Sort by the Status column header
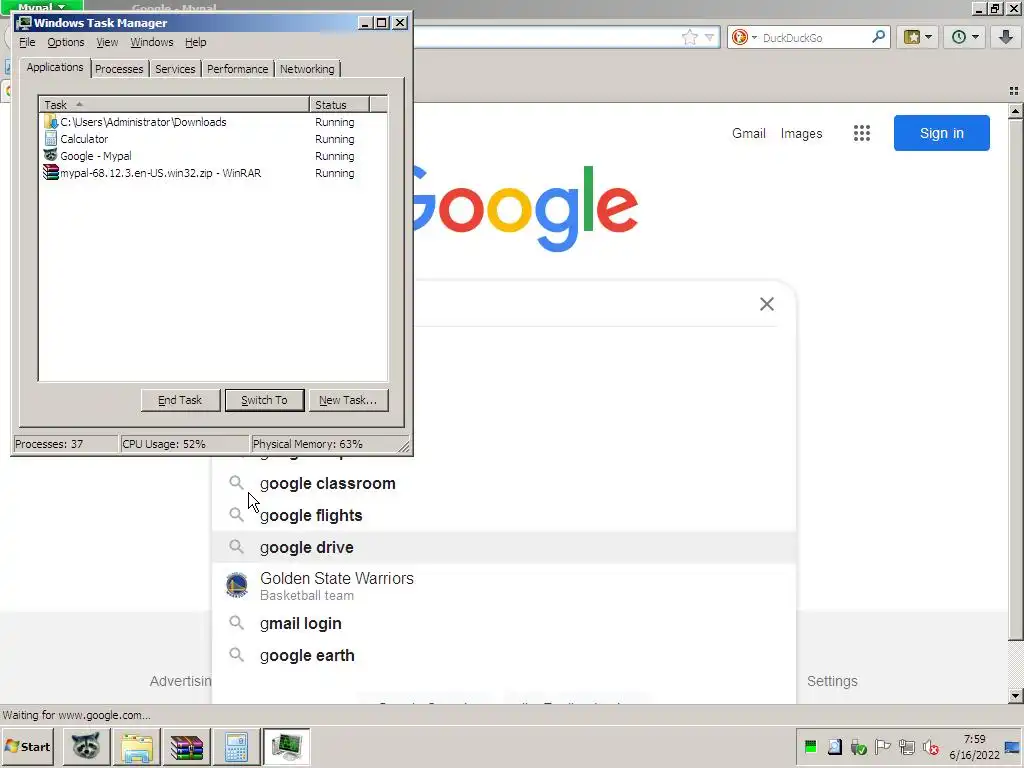The width and height of the screenshot is (1024, 768). (339, 104)
